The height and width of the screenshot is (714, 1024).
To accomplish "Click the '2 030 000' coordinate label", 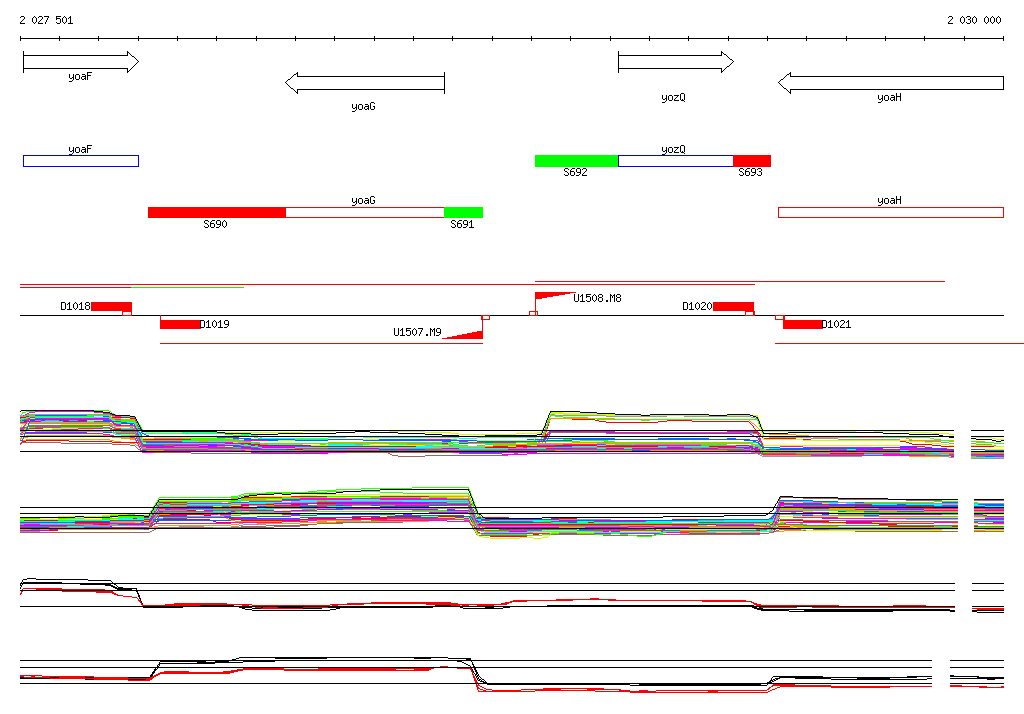I will tap(974, 20).
